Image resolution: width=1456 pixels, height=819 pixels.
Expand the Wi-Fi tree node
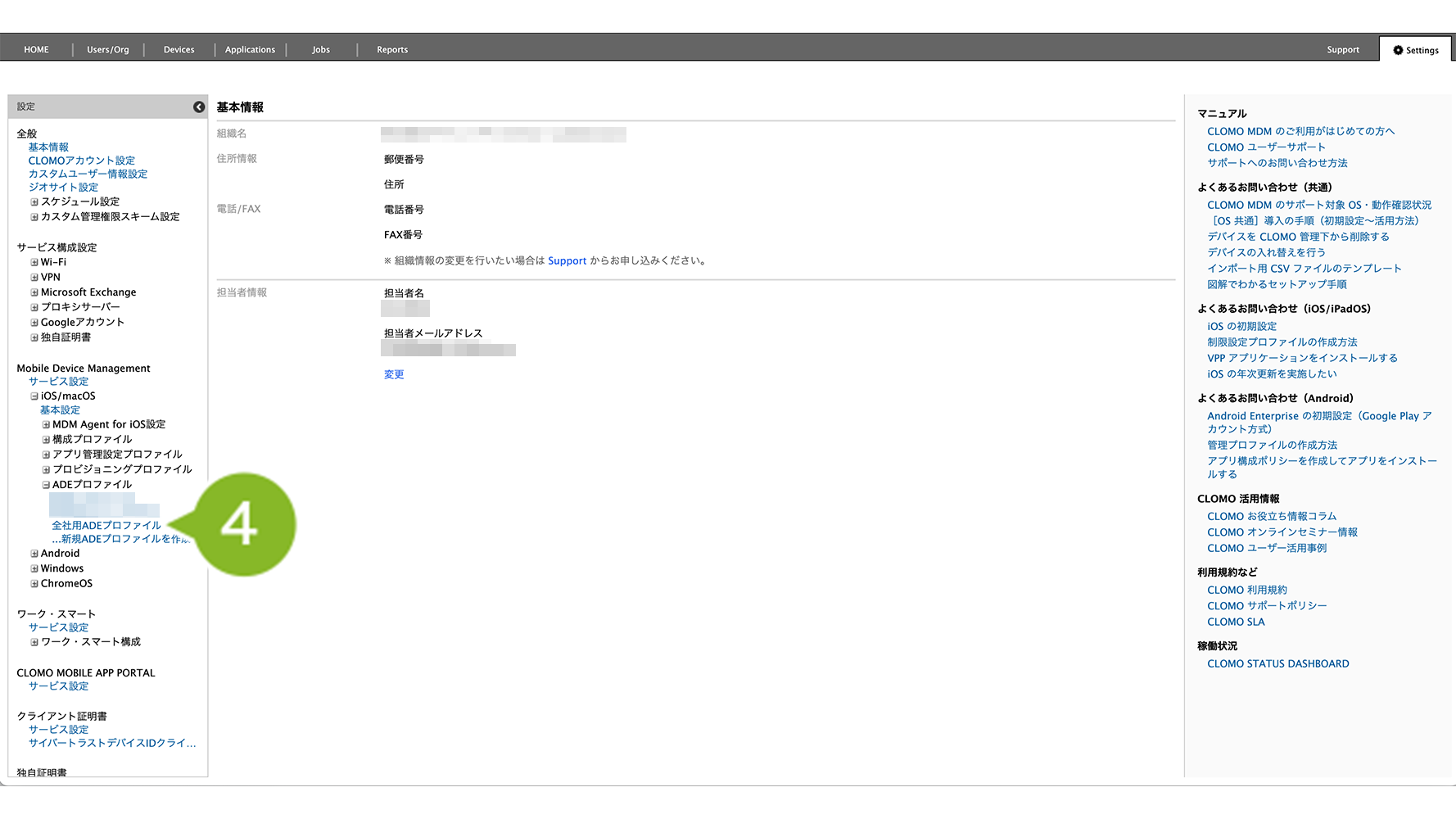coord(34,263)
